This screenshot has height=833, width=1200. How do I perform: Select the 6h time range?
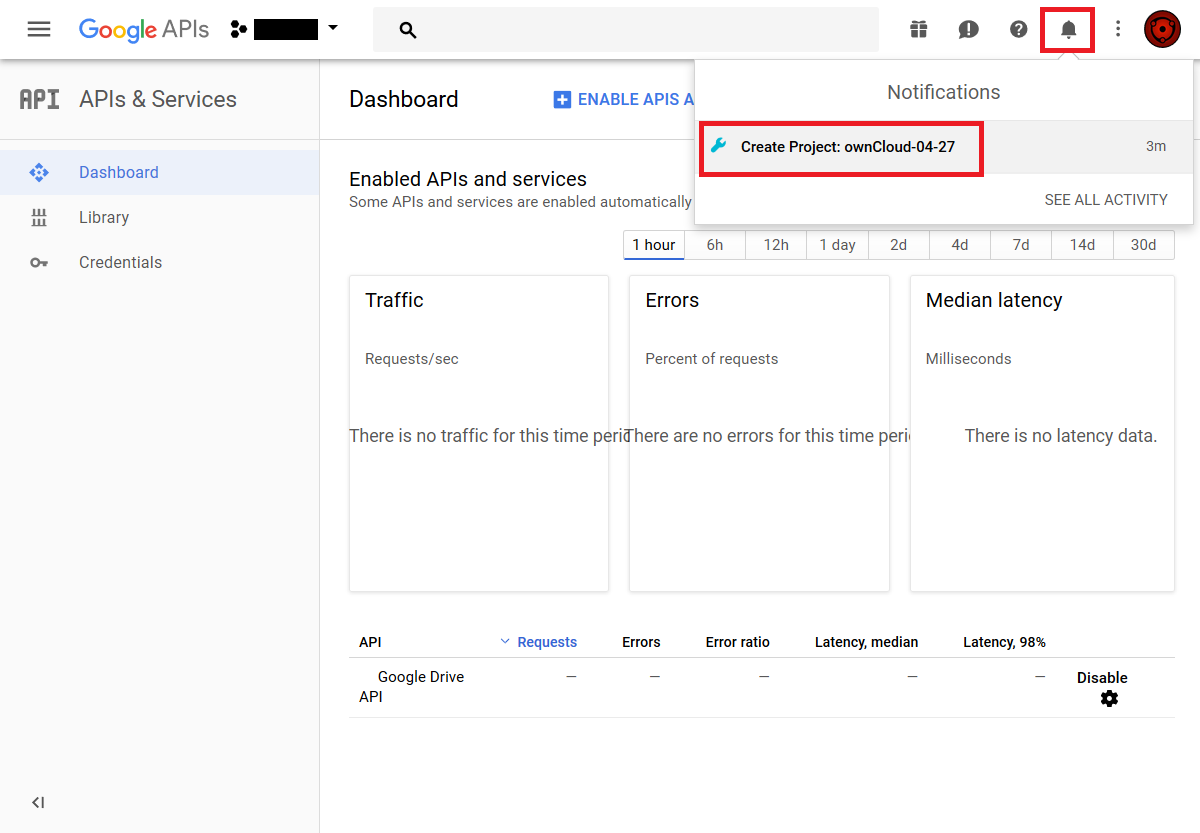(x=715, y=245)
